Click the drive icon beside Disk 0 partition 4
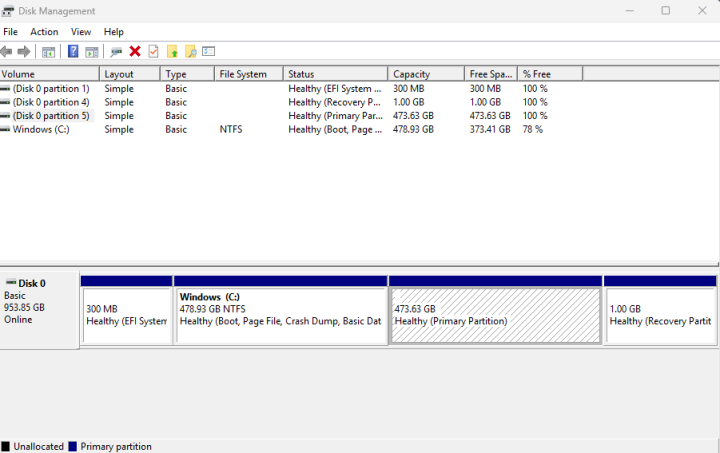 click(5, 102)
